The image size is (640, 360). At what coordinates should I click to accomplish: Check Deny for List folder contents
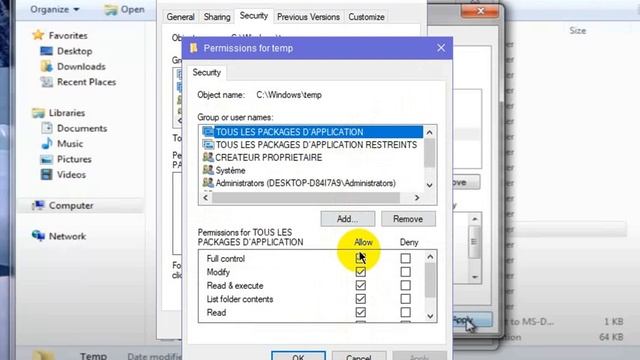[405, 299]
